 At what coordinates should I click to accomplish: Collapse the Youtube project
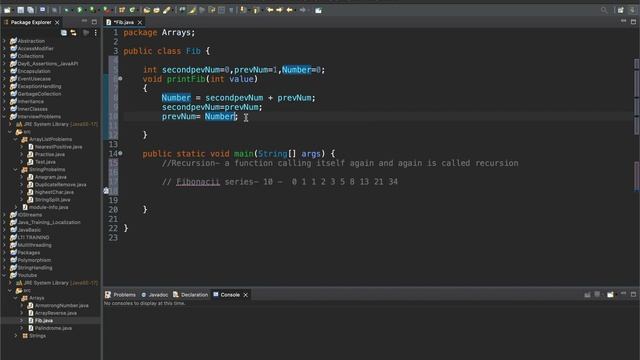(4, 275)
